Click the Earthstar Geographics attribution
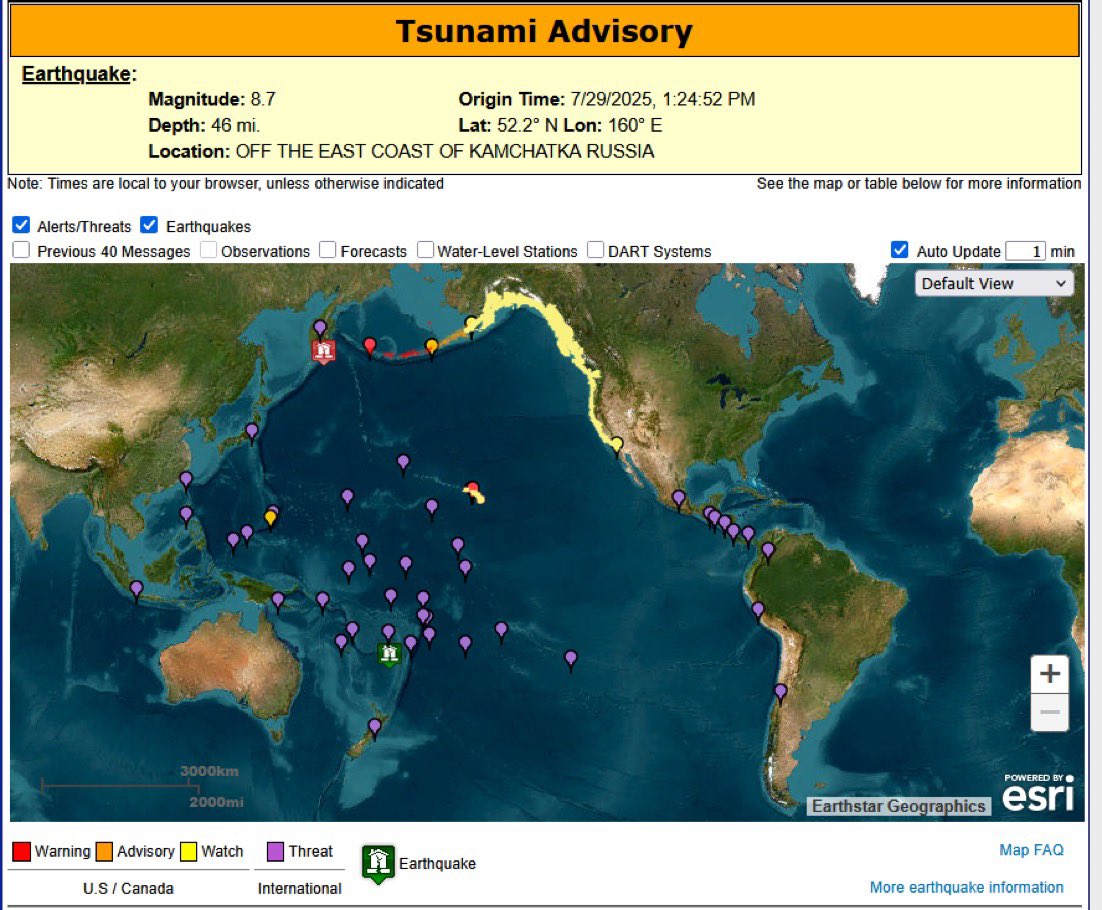The height and width of the screenshot is (910, 1102). 899,807
